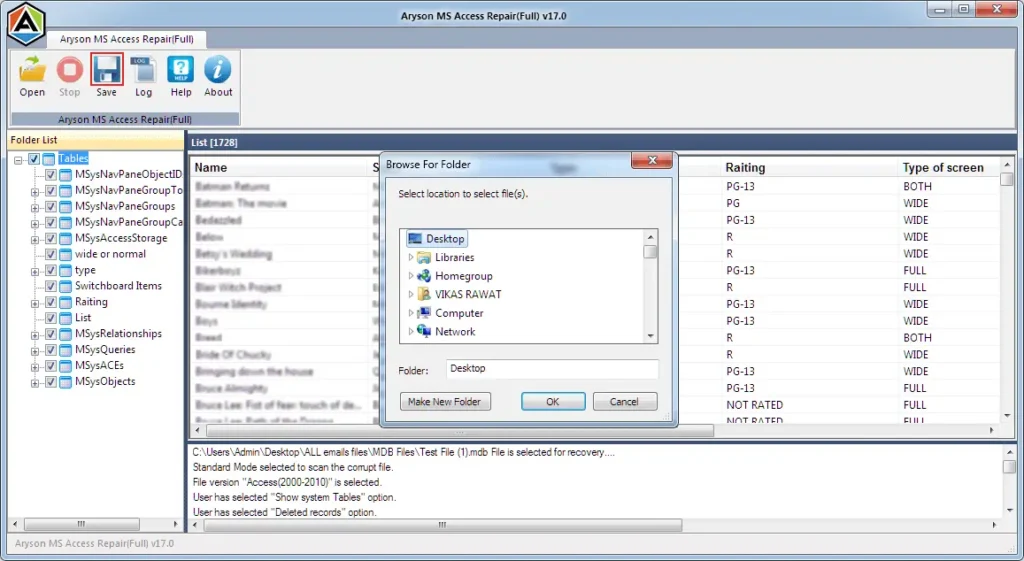This screenshot has height=561, width=1024.
Task: Select the Computer icon in browse dialog
Action: 424,313
